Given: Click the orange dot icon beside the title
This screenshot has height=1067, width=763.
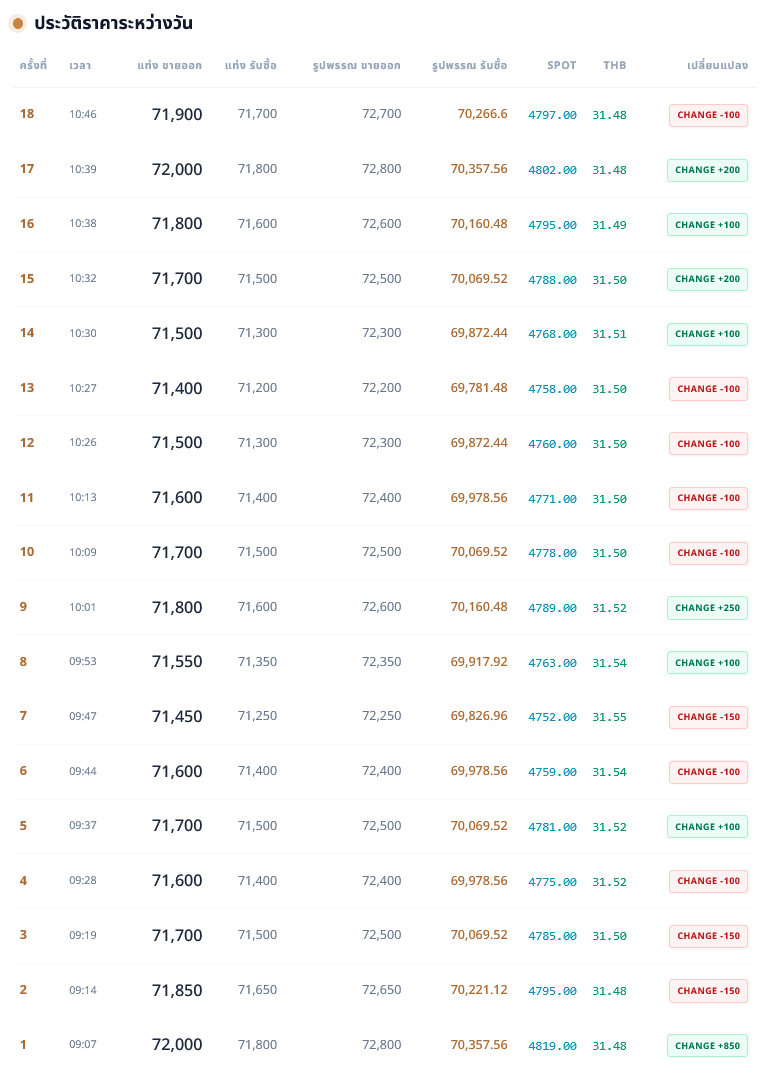Looking at the screenshot, I should tap(18, 23).
